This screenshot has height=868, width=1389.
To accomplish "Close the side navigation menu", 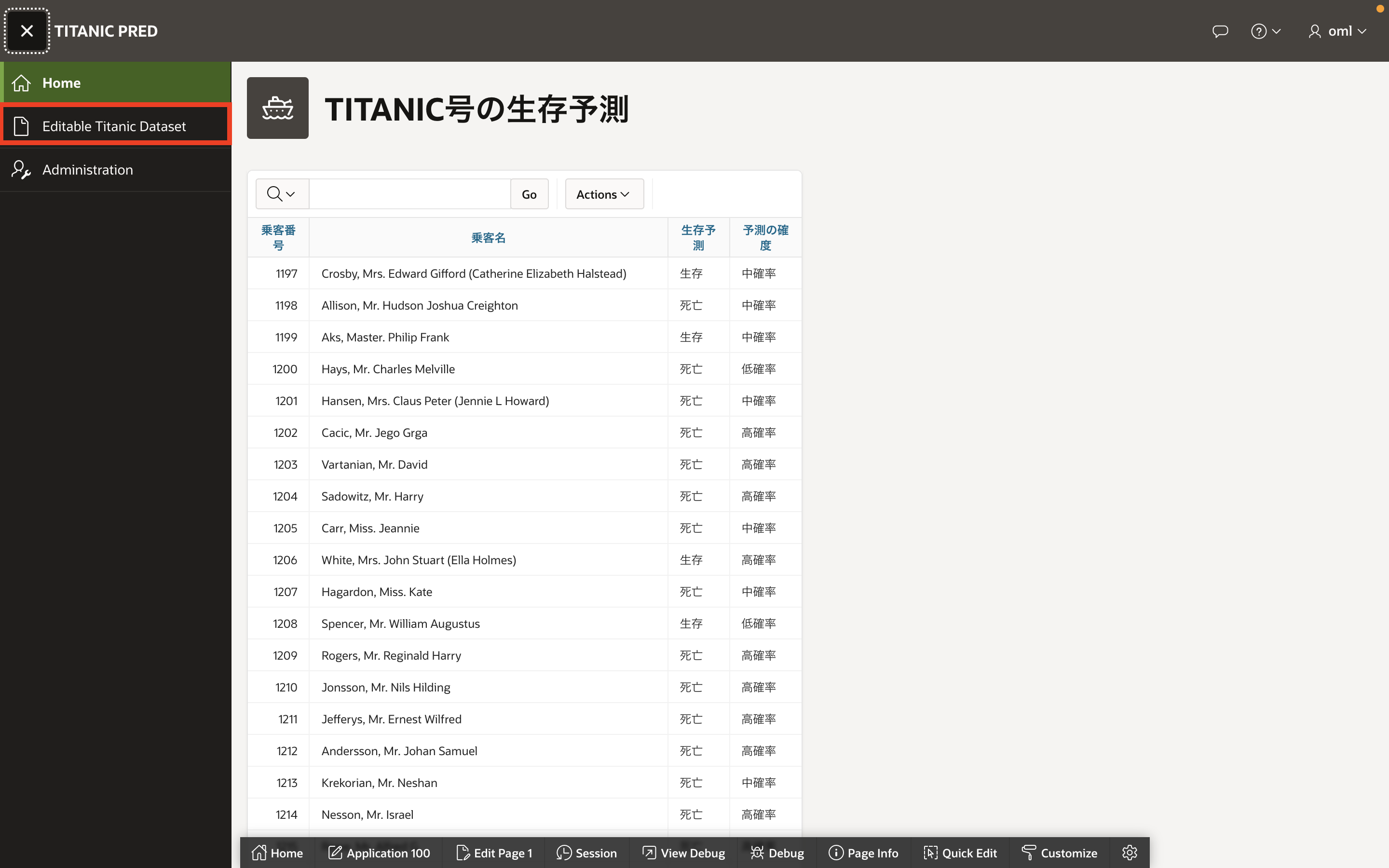I will 27,31.
